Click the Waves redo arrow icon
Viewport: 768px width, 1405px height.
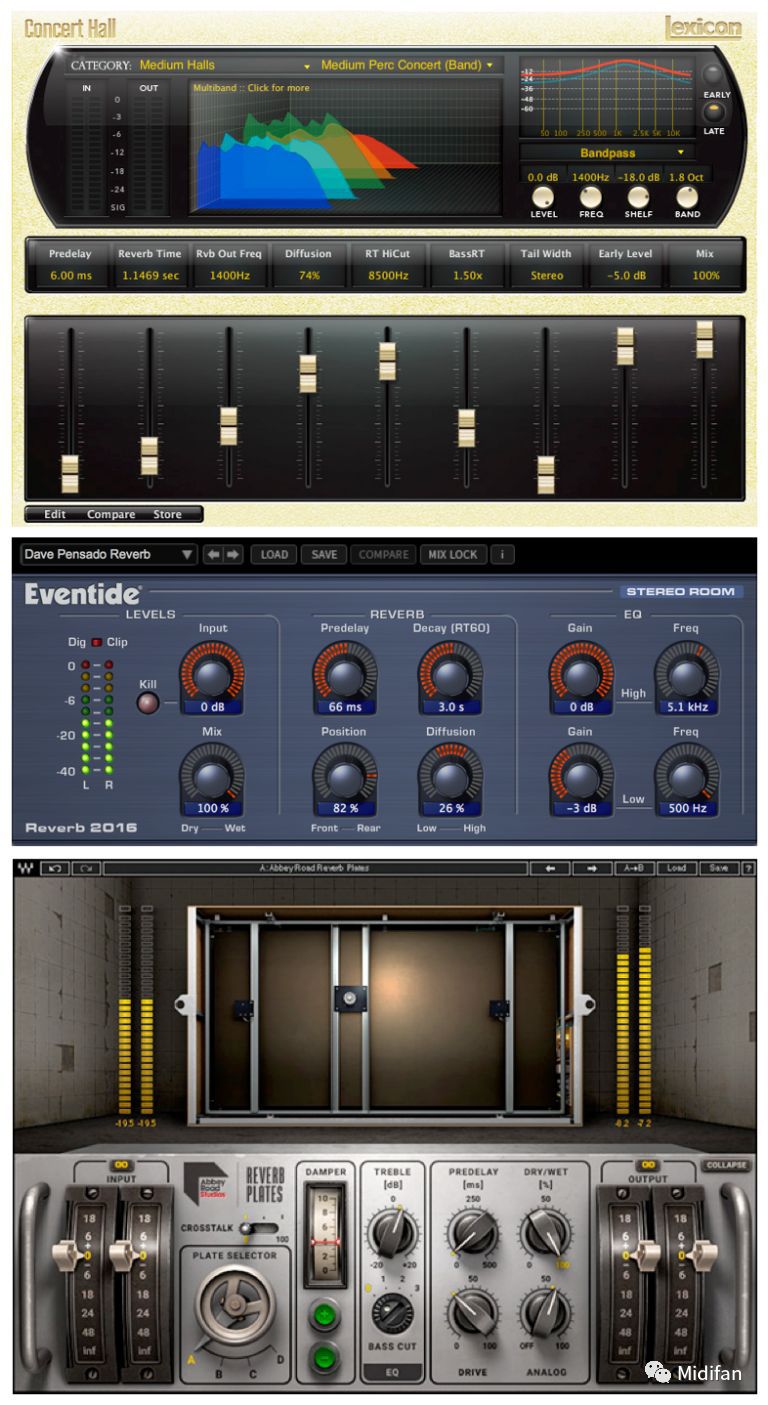click(84, 868)
